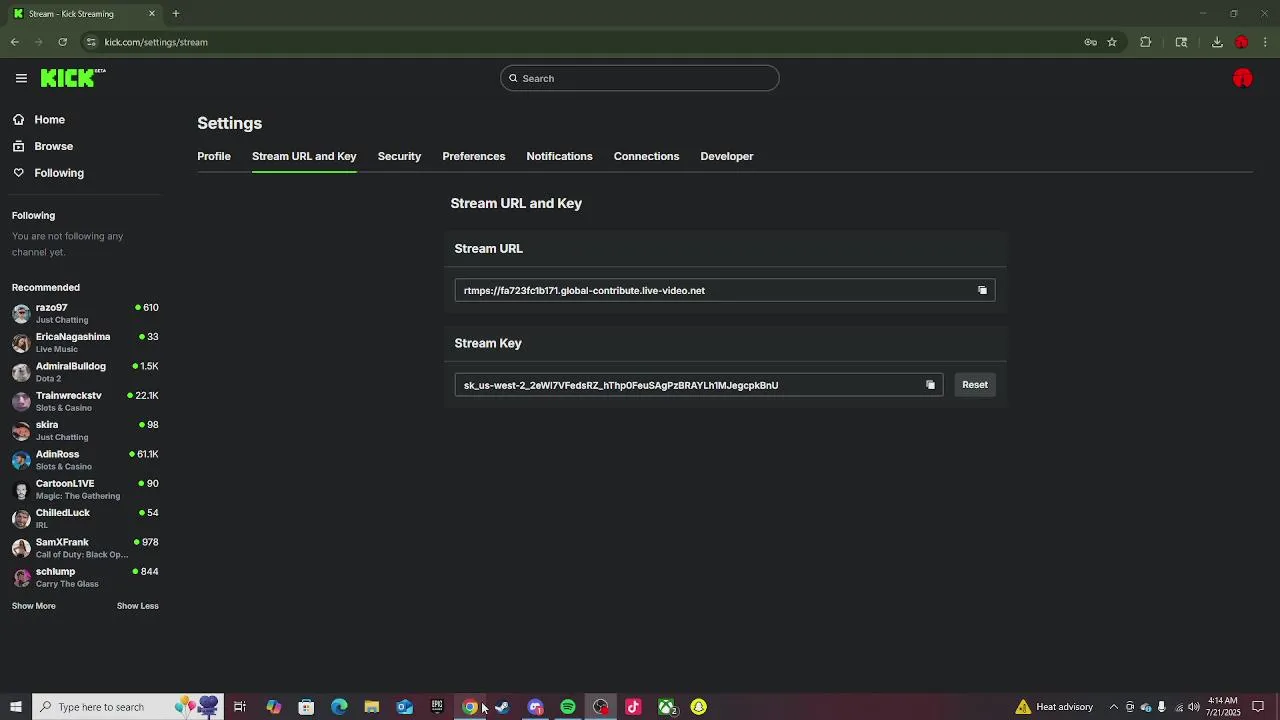This screenshot has width=1280, height=720.
Task: Click Show Less in recommended list
Action: 138,606
